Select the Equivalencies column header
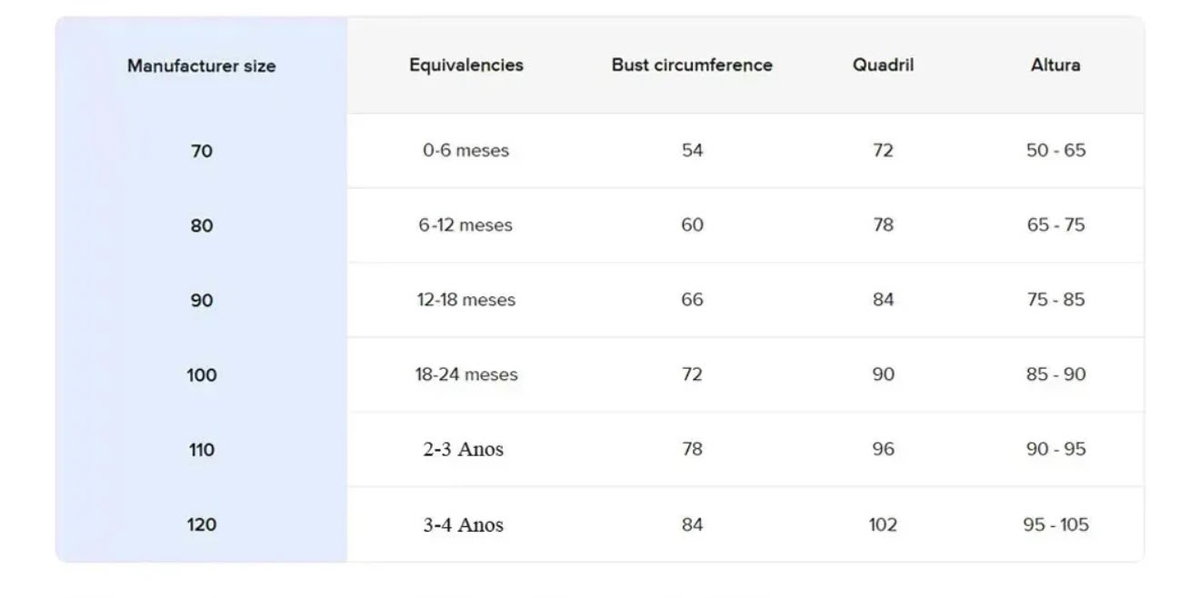Viewport: 1200px width, 598px height. tap(466, 65)
